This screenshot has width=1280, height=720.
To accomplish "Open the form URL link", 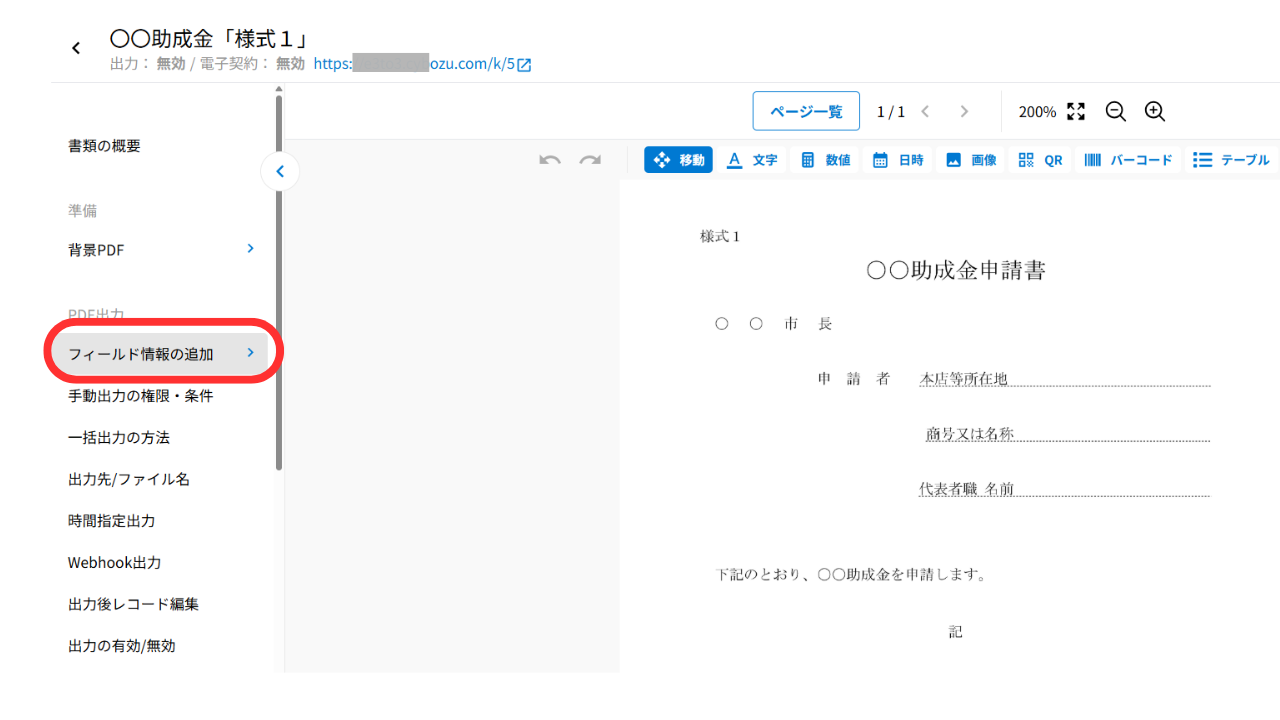I will (421, 62).
